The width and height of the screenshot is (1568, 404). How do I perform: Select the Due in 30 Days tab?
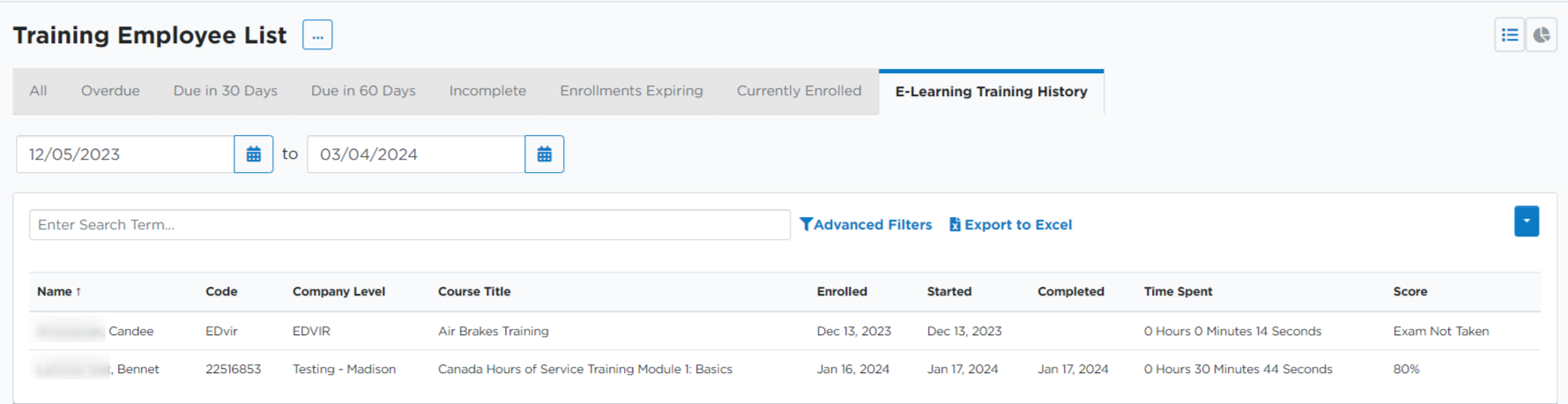226,91
